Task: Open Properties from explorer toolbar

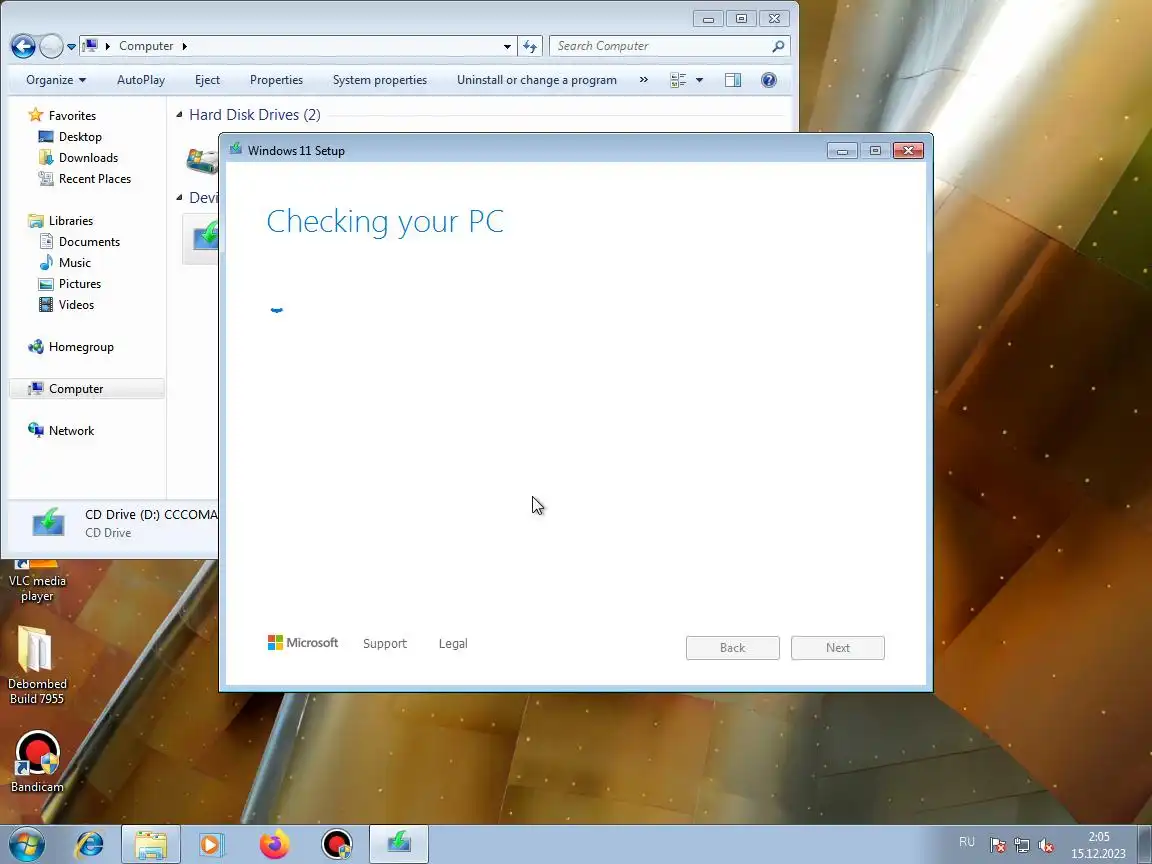Action: pyautogui.click(x=276, y=80)
